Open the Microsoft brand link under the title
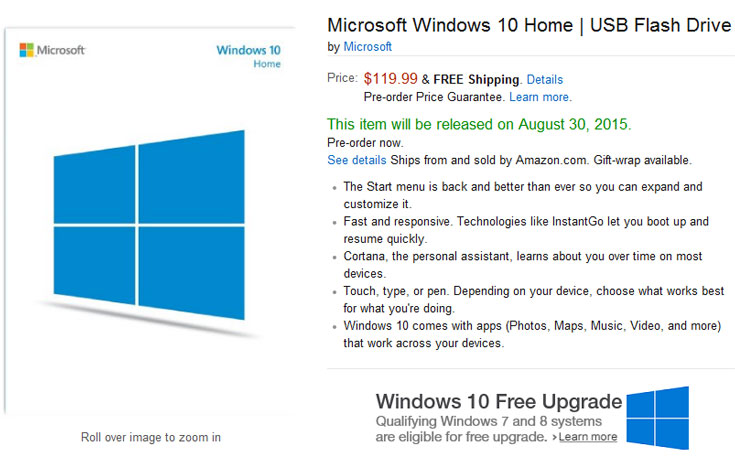 click(x=367, y=46)
